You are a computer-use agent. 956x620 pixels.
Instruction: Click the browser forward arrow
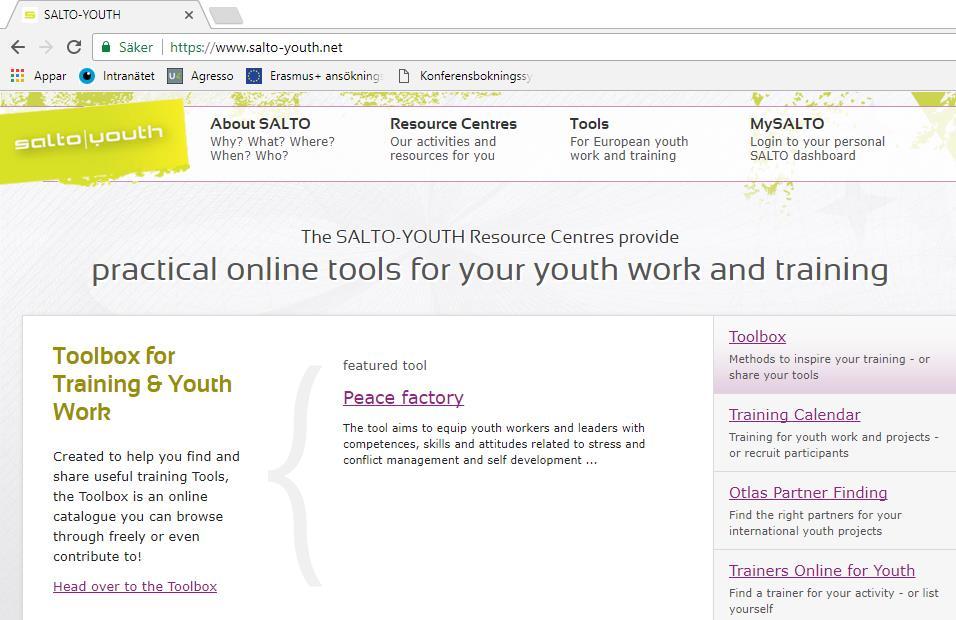tap(46, 47)
